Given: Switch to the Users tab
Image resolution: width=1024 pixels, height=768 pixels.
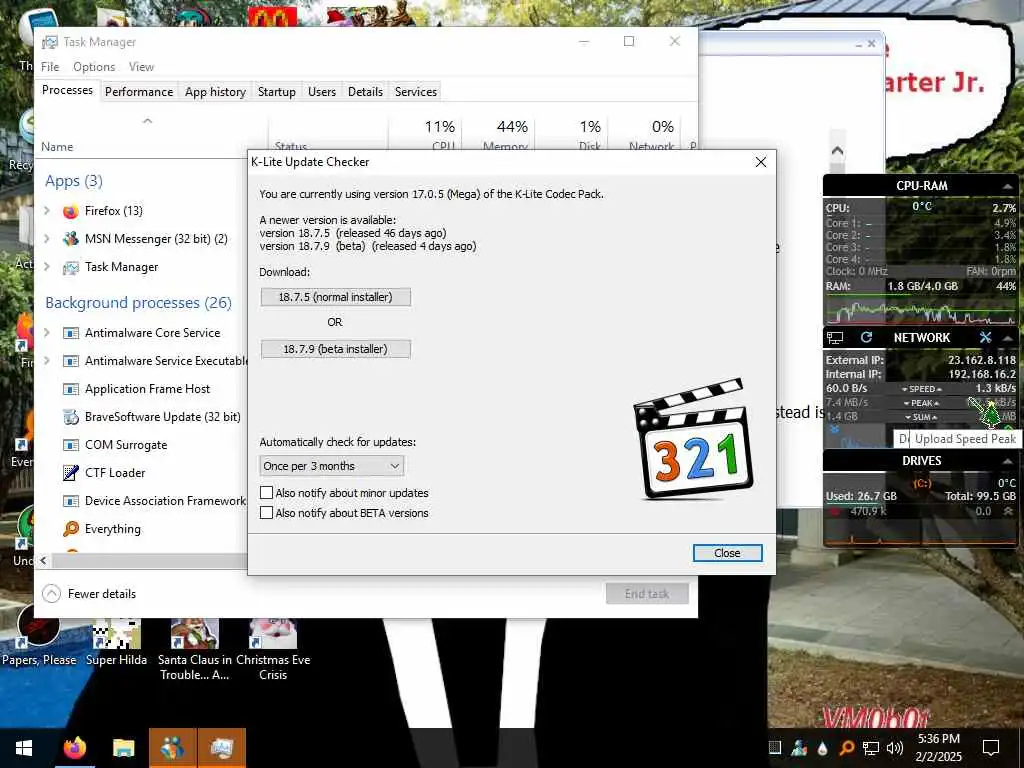Looking at the screenshot, I should click(x=322, y=92).
